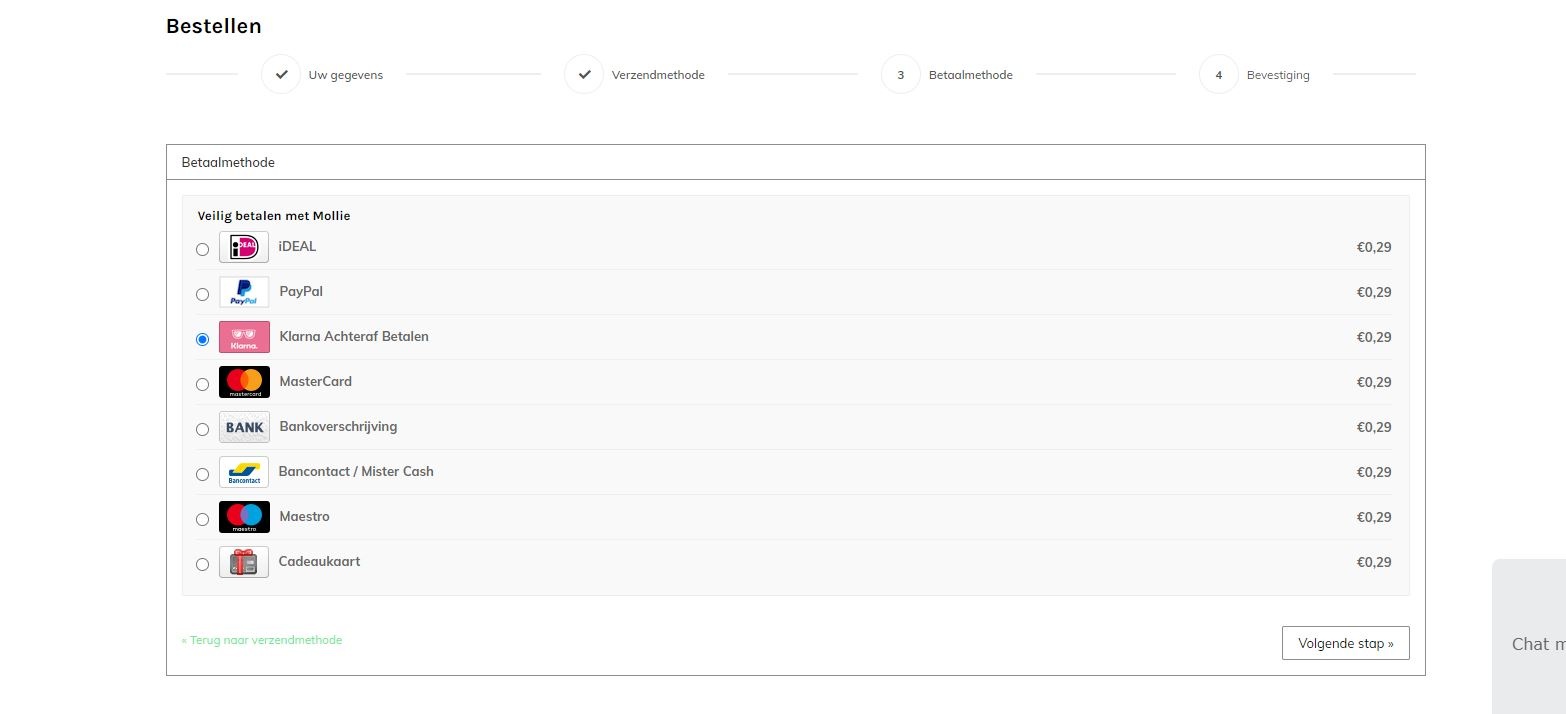Choose the Bankoverschrijving radio button
This screenshot has width=1566, height=714.
(202, 429)
